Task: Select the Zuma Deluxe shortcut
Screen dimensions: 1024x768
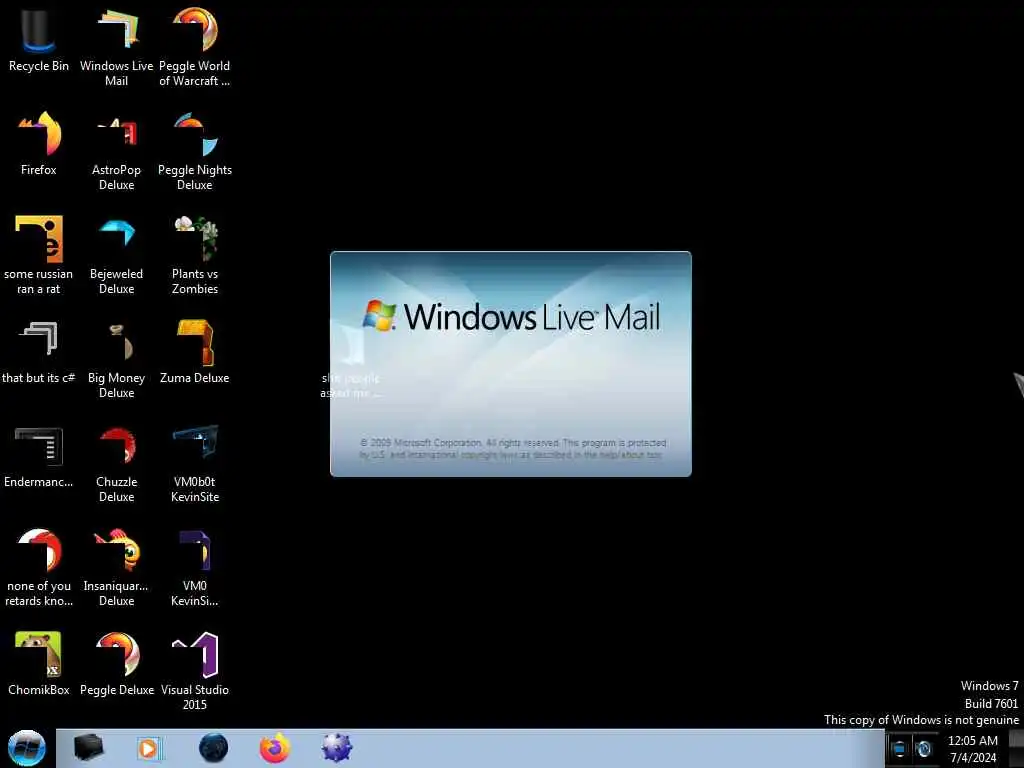Action: pos(195,351)
